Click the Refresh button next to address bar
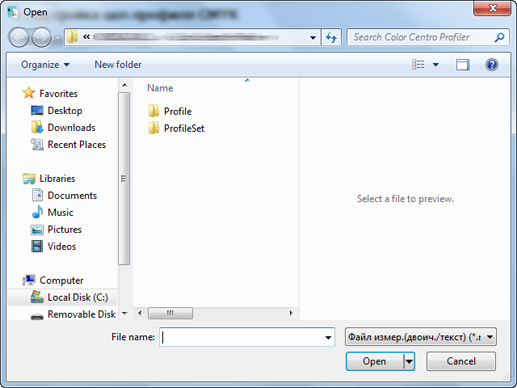The image size is (517, 388). (331, 37)
